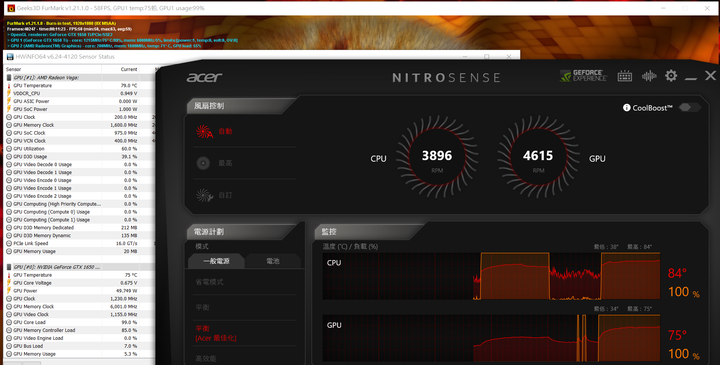This screenshot has height=365, width=720.
Task: Select GPU Computing (Compute 1) Usage row
Action: pyautogui.click(x=78, y=220)
